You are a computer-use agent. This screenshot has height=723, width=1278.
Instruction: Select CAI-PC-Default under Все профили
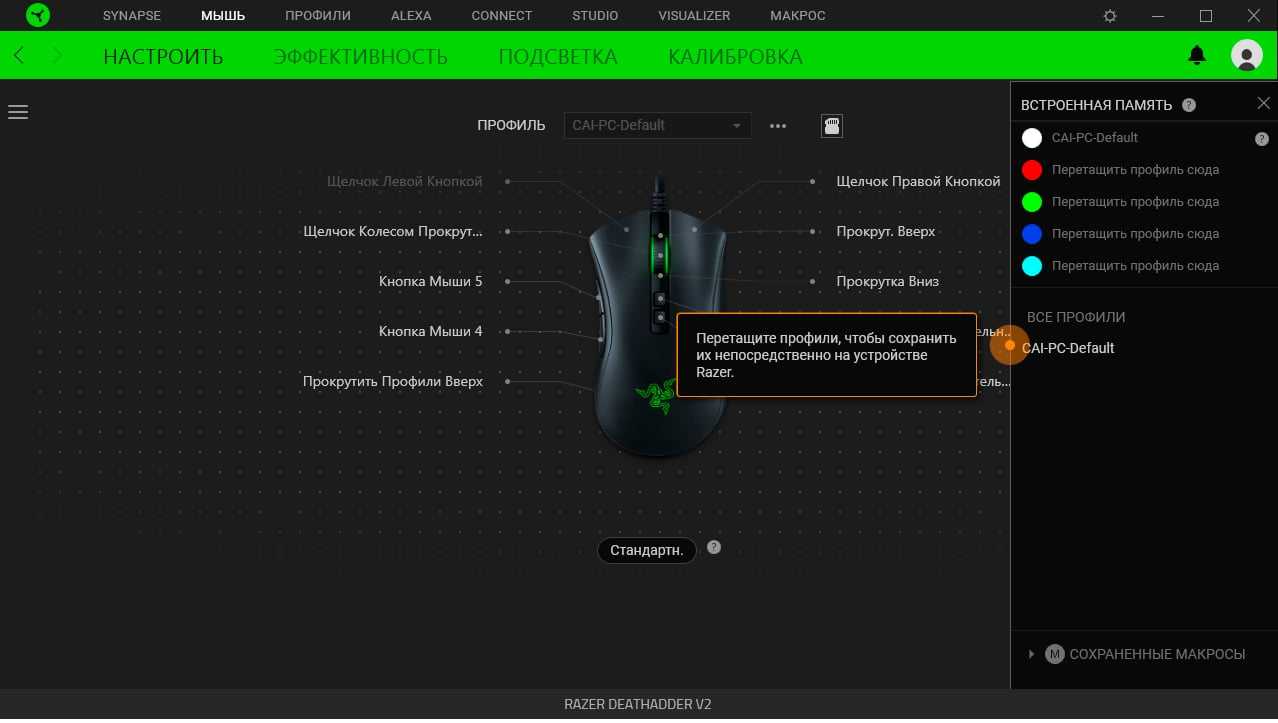[1067, 348]
